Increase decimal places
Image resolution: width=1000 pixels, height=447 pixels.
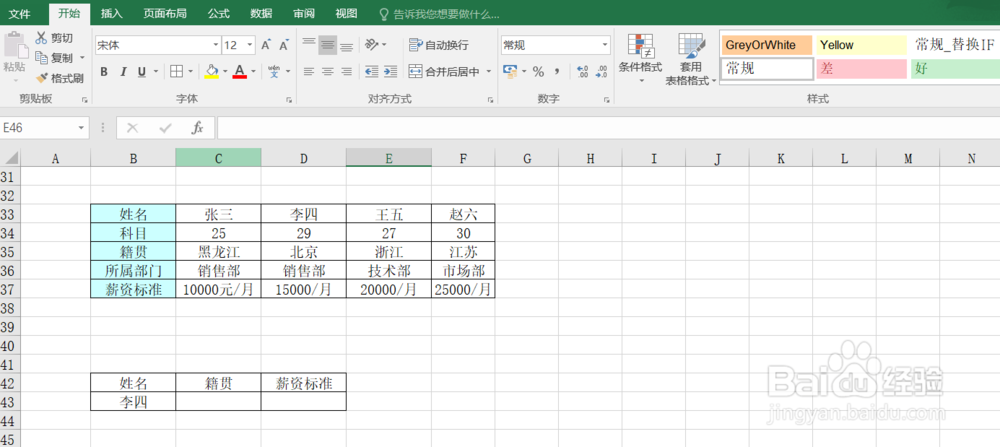click(x=582, y=71)
